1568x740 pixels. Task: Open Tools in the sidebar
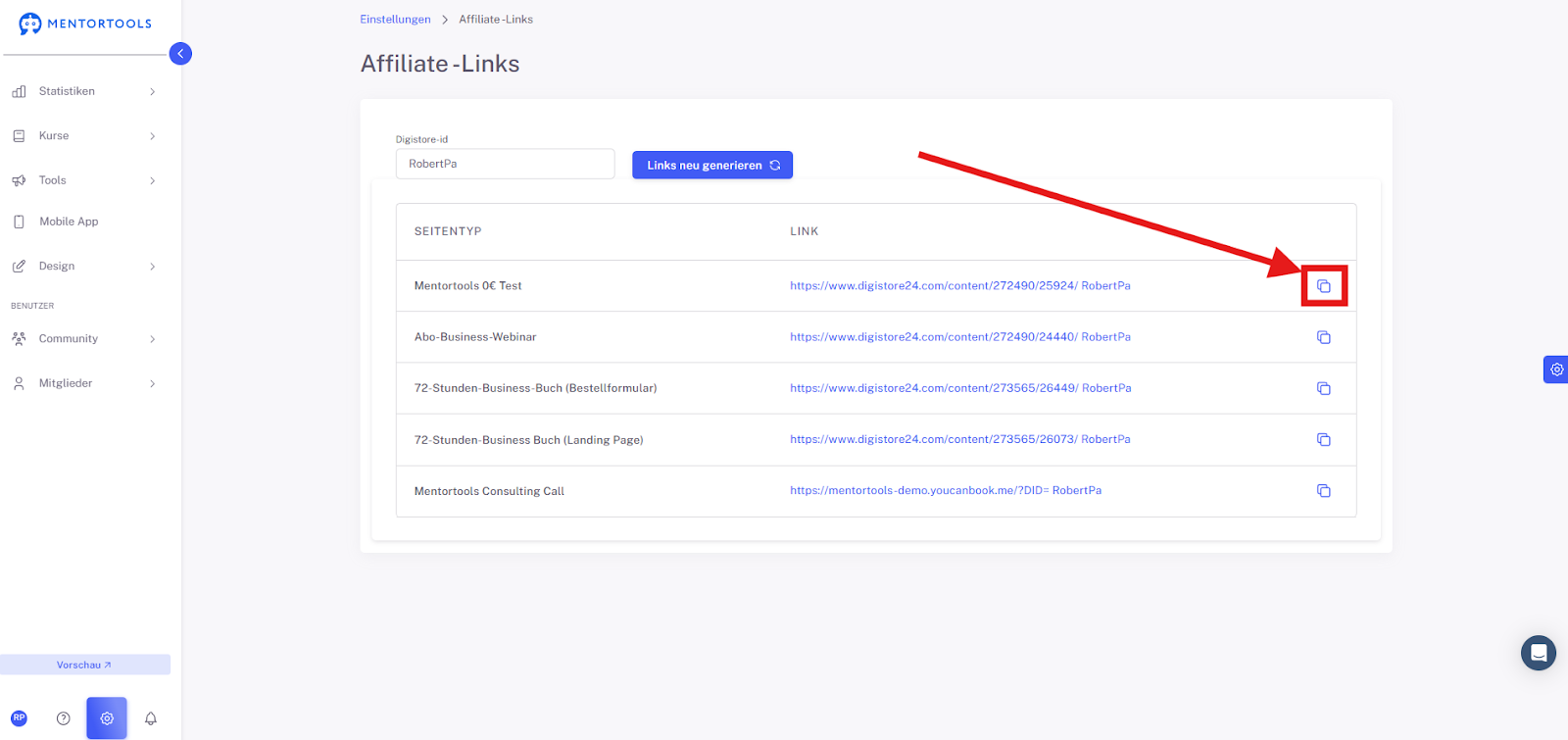pos(53,180)
